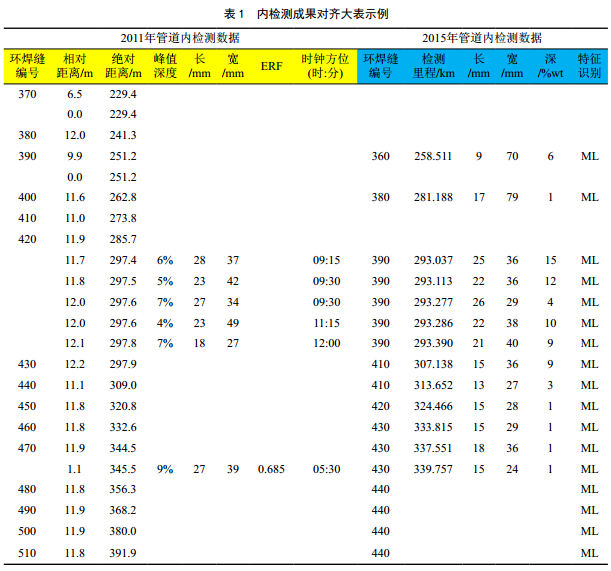Click the absolute distance cell 391.9
The image size is (611, 571).
(123, 553)
